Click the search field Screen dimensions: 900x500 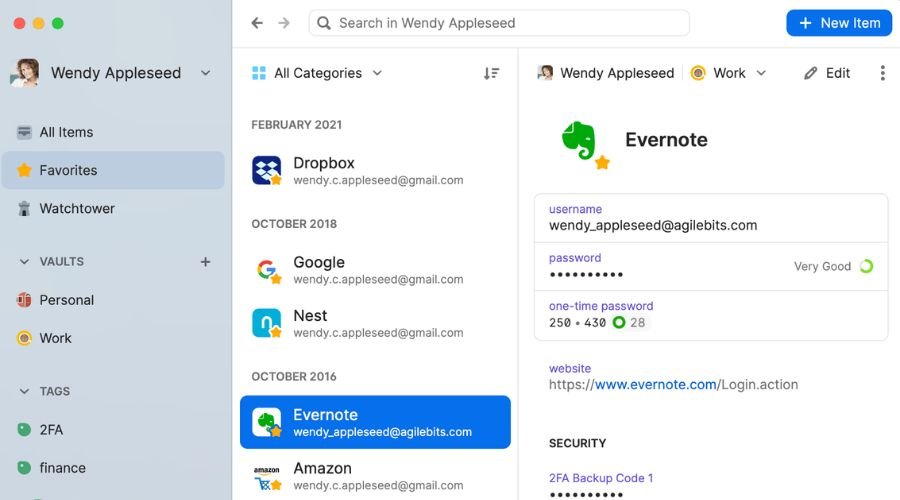(499, 23)
